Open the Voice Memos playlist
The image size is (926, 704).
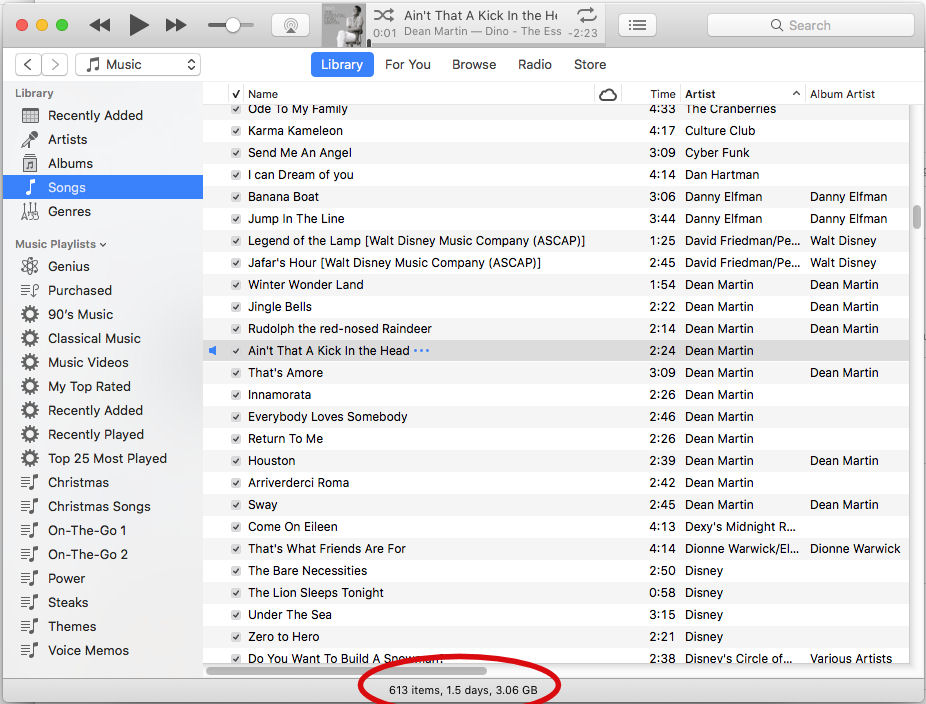pos(103,651)
